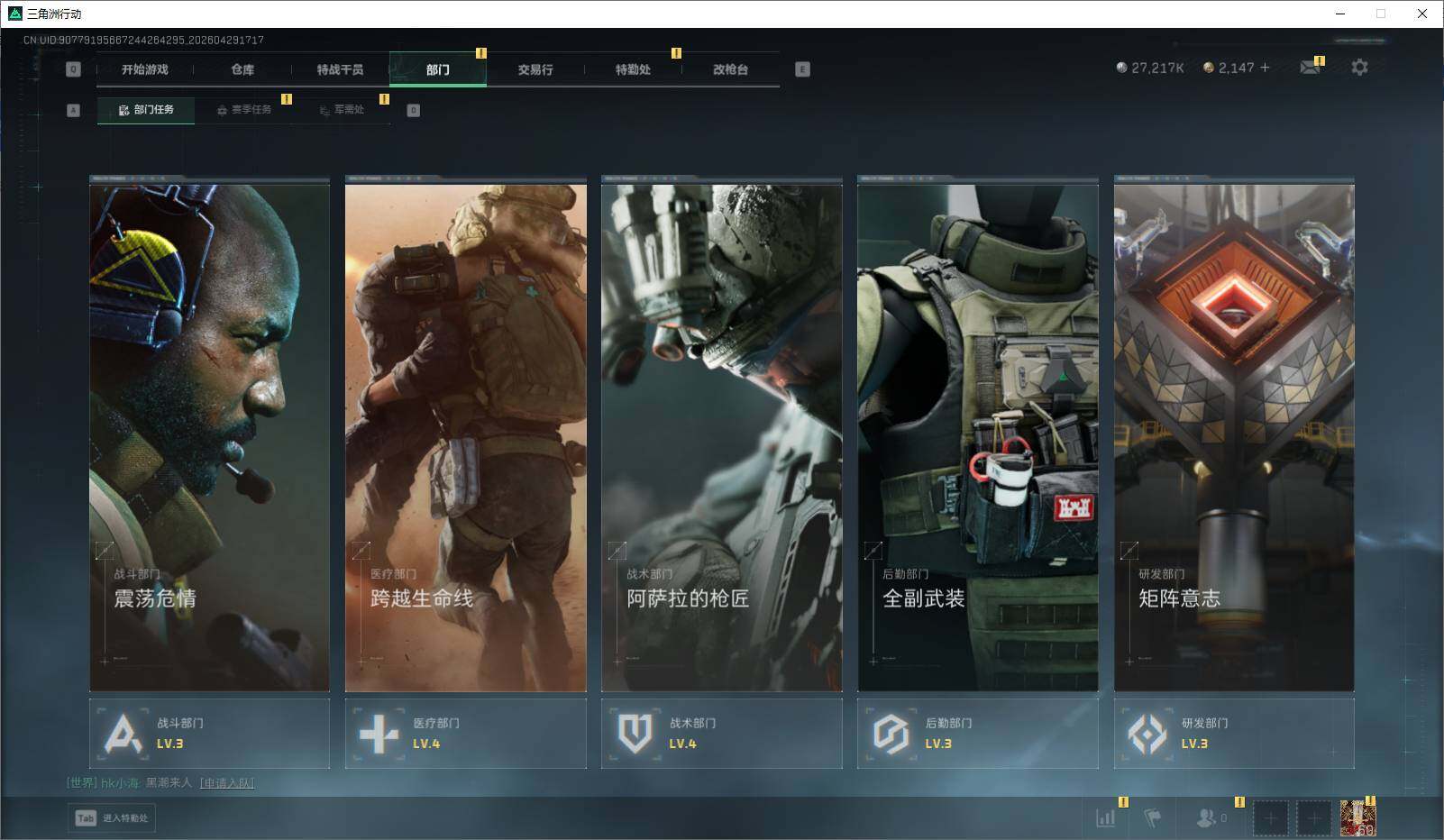Switch to the 开始游戏 tab

coord(145,69)
